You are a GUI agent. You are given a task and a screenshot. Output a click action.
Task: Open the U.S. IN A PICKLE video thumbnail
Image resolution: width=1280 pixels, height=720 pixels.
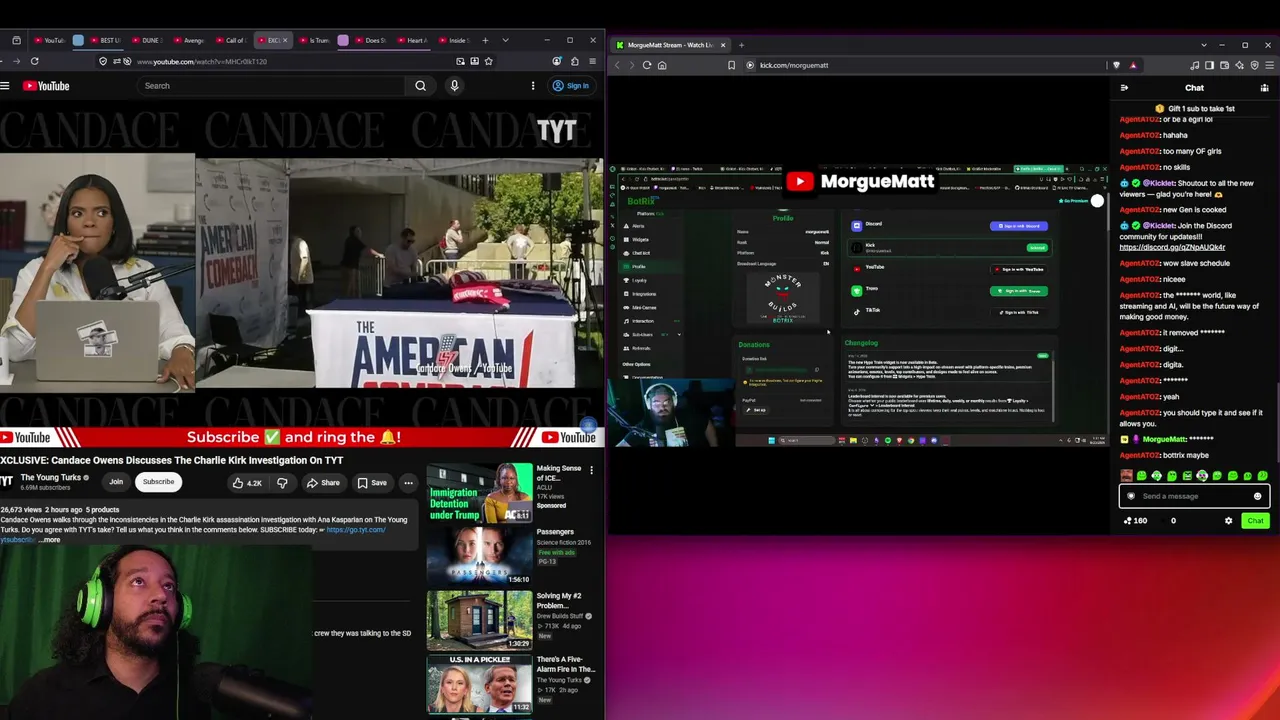[x=480, y=685]
